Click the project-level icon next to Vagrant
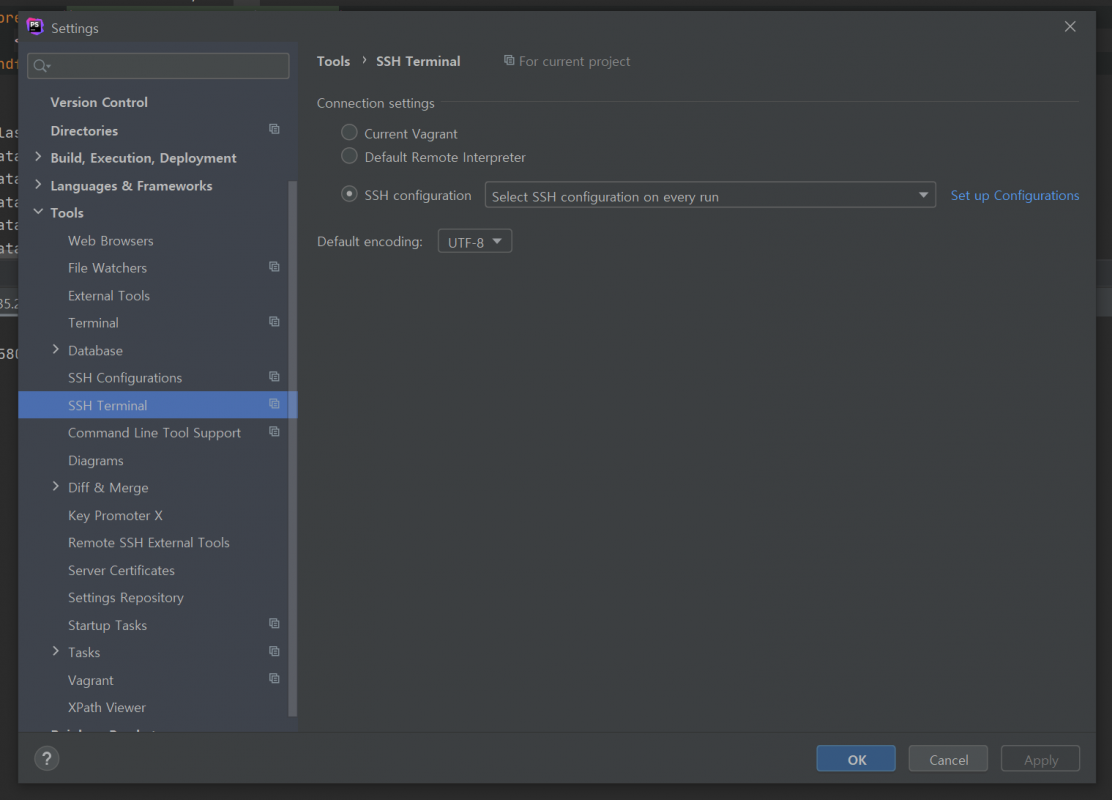This screenshot has width=1112, height=800. pyautogui.click(x=274, y=679)
